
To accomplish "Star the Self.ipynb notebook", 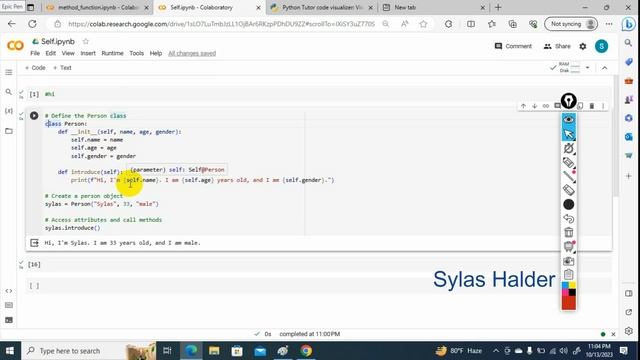I will click(x=86, y=41).
